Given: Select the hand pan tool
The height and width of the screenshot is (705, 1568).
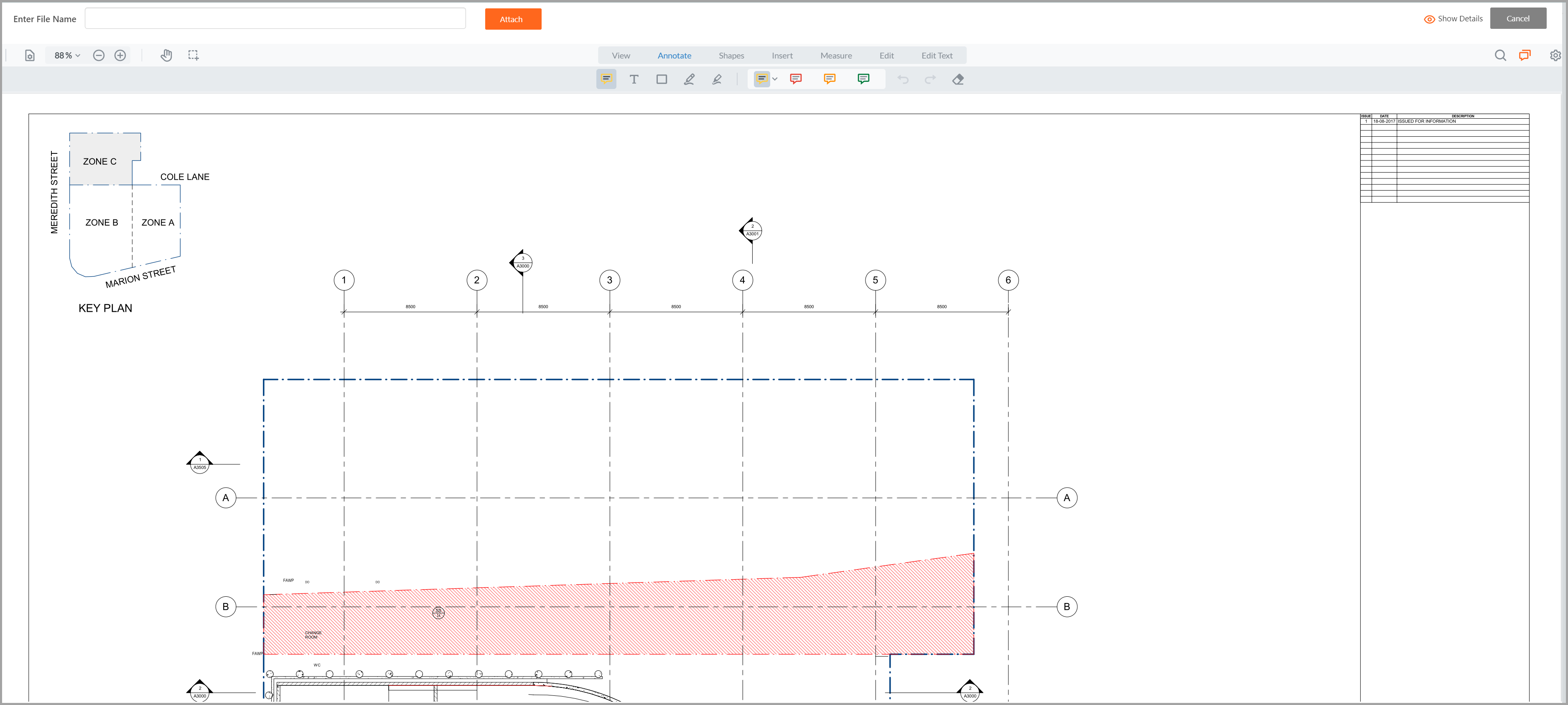Looking at the screenshot, I should pos(166,55).
